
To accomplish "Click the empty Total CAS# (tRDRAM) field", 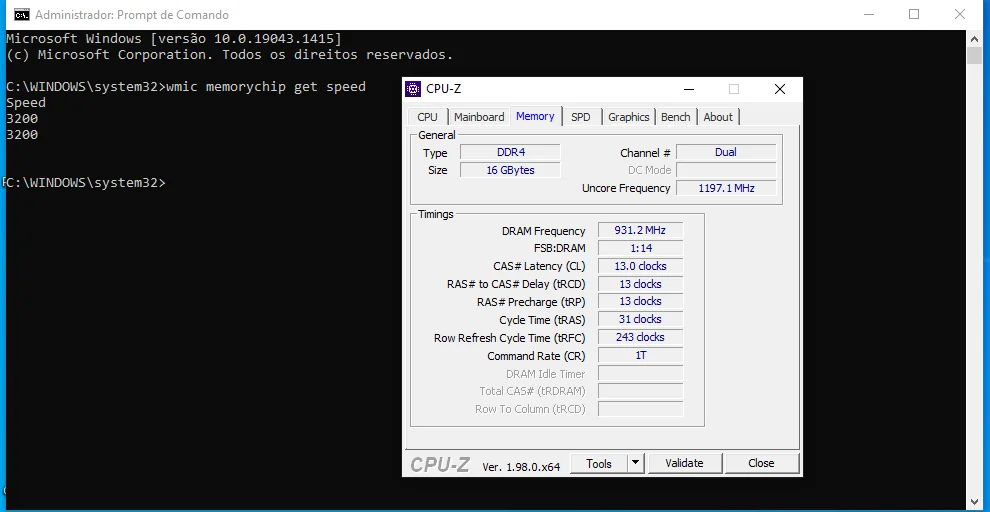I will (x=640, y=391).
